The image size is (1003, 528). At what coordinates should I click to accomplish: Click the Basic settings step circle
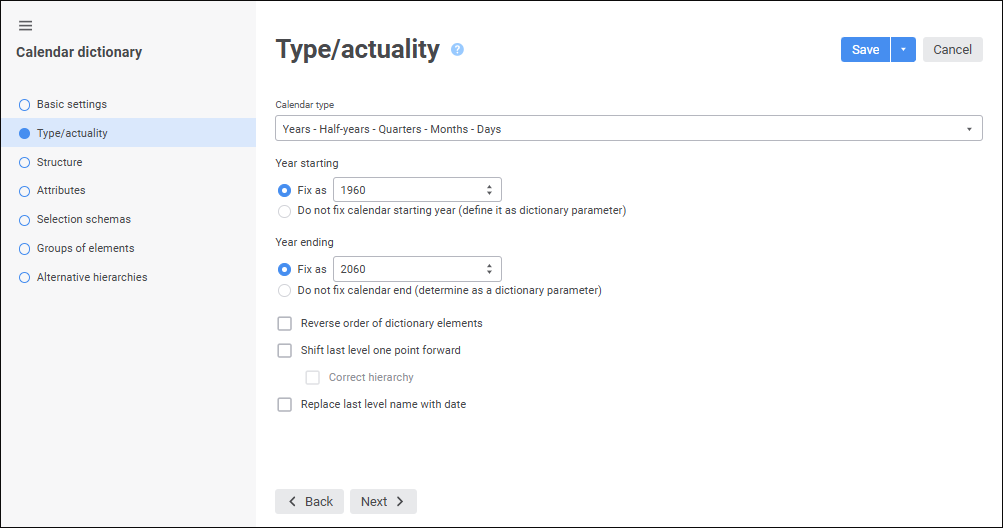pyautogui.click(x=24, y=104)
